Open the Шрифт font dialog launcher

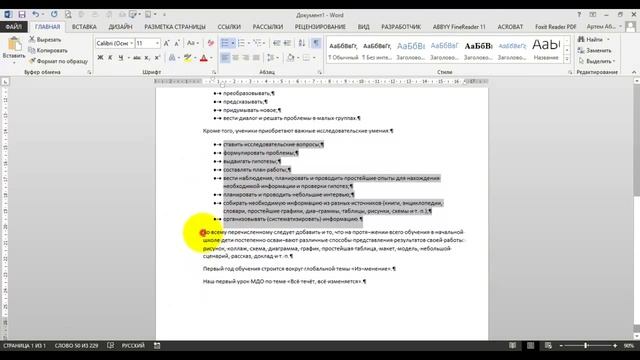[x=214, y=72]
